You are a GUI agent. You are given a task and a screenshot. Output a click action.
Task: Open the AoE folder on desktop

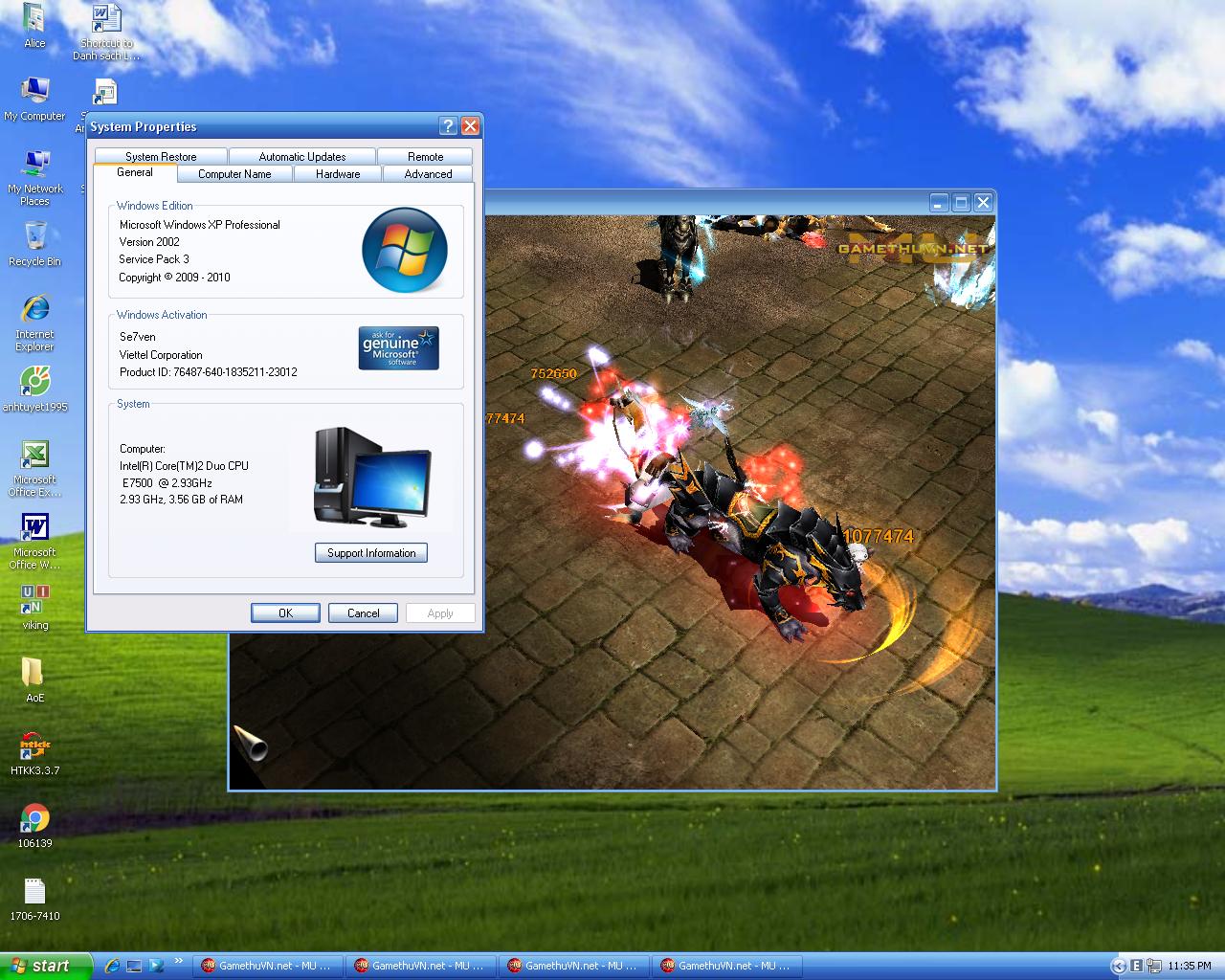click(x=34, y=680)
